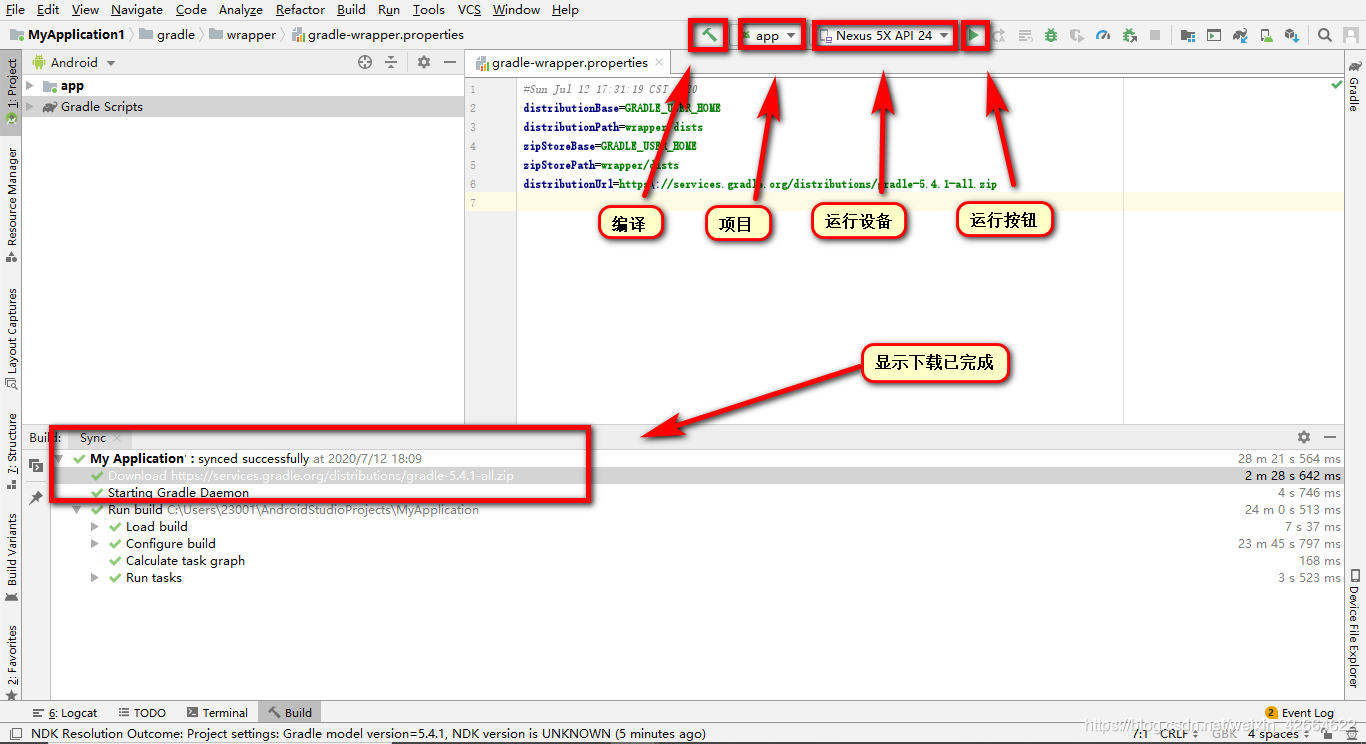This screenshot has height=744, width=1366.
Task: Start a Debug session with the bug icon
Action: point(1051,35)
